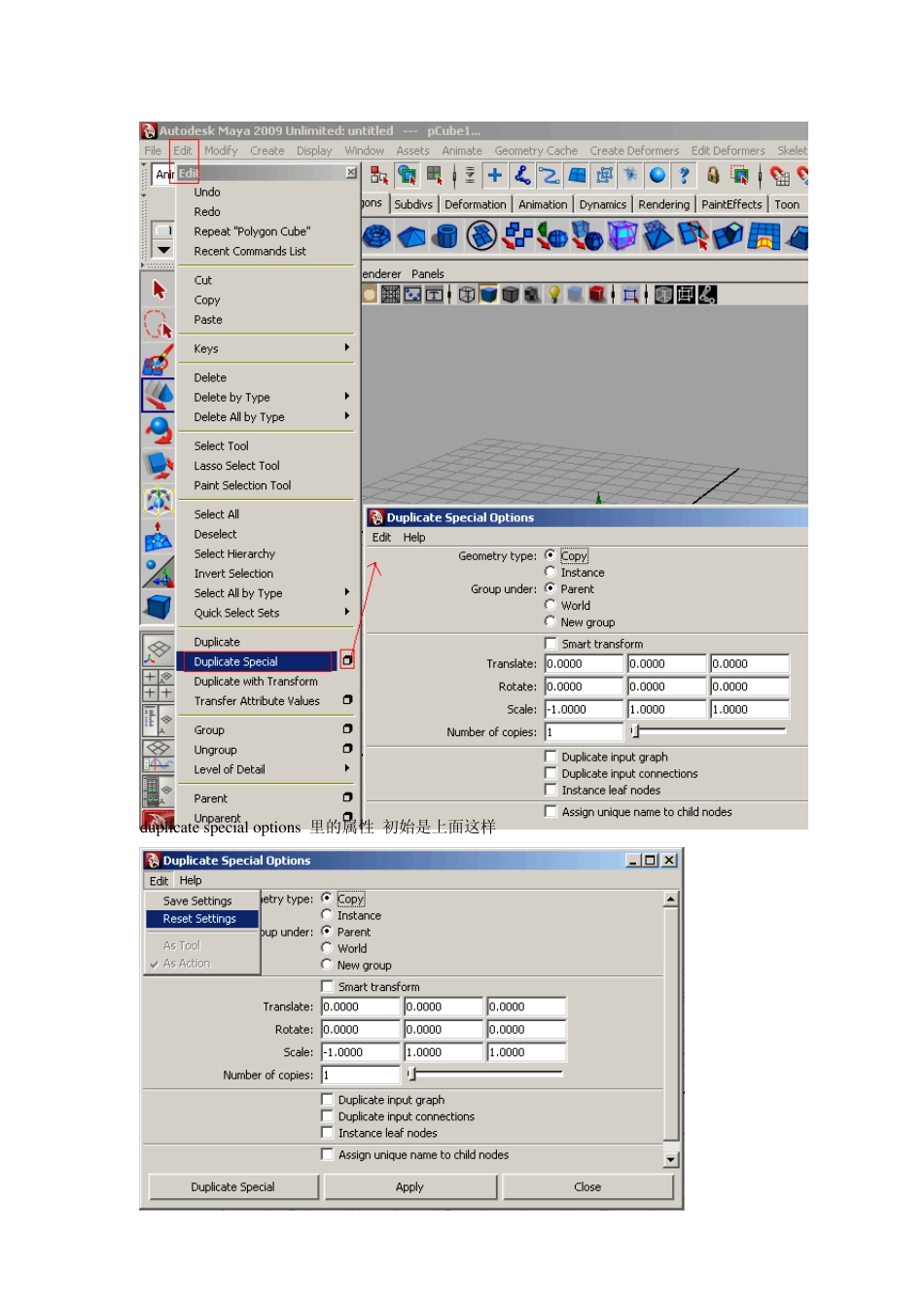
Task: Select the Lasso tool in the toolbox
Action: (x=159, y=325)
